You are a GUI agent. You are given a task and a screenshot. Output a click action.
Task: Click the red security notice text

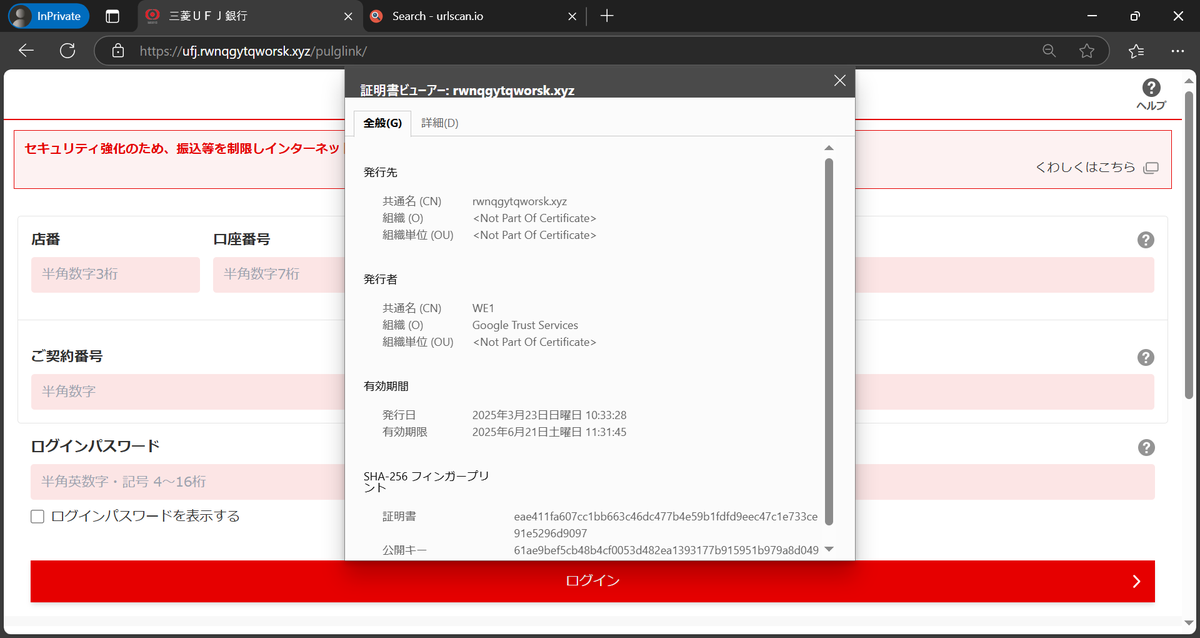coord(182,148)
